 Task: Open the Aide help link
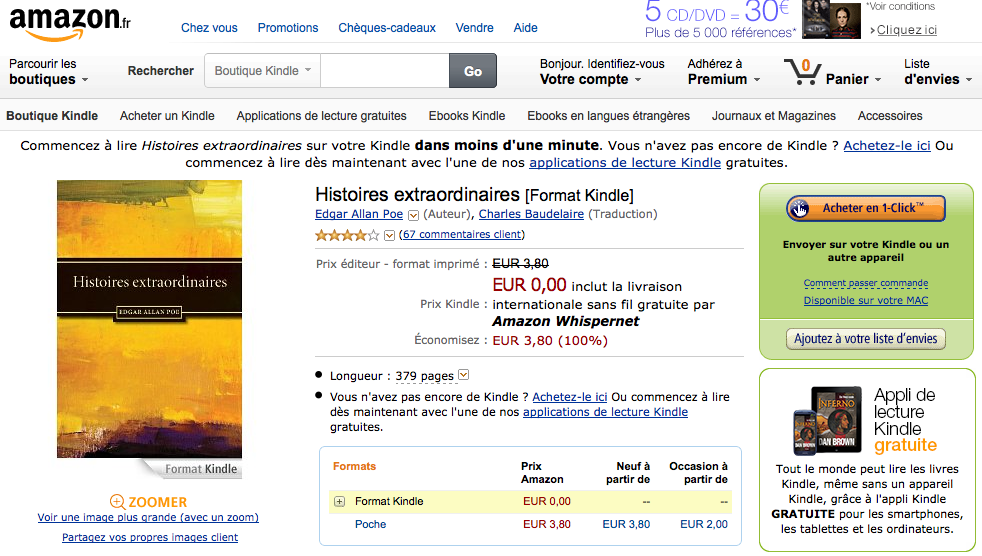click(525, 28)
